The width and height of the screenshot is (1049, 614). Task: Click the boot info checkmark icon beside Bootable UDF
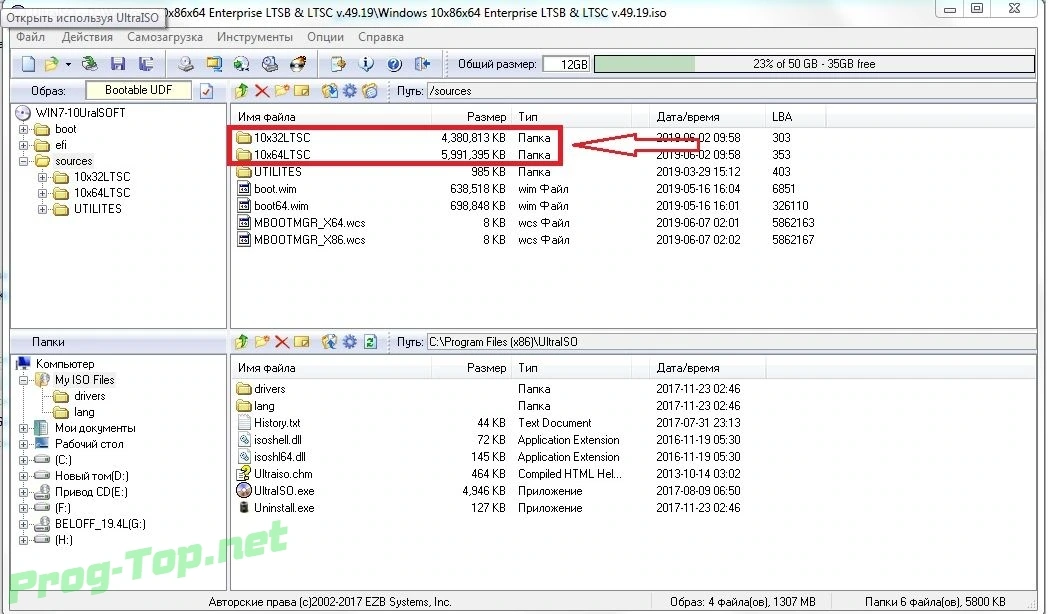point(207,91)
